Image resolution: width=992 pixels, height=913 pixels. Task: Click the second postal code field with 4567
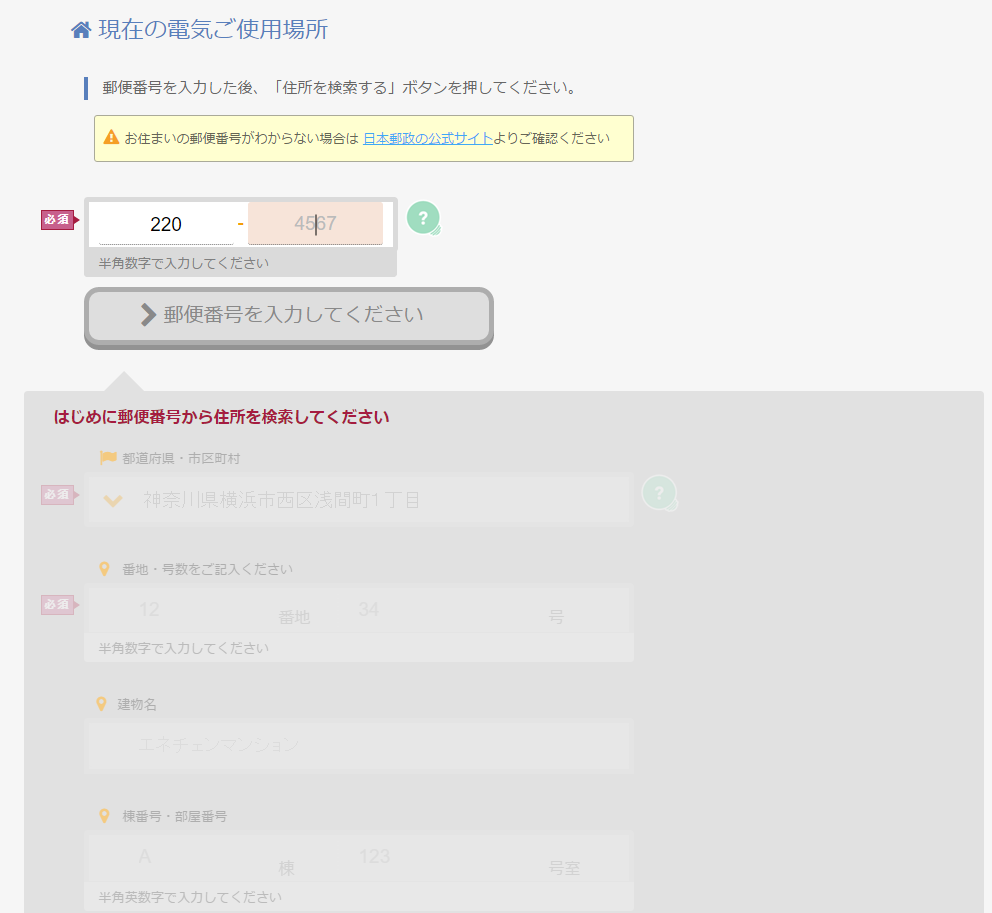[315, 223]
